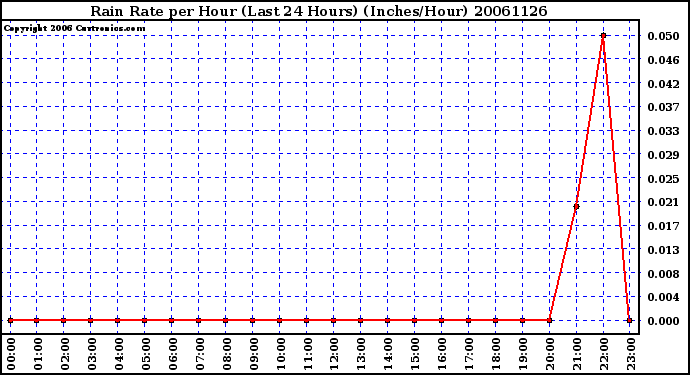
Task: Select the 0.050 peak data point at 22:00
Action: pos(603,36)
